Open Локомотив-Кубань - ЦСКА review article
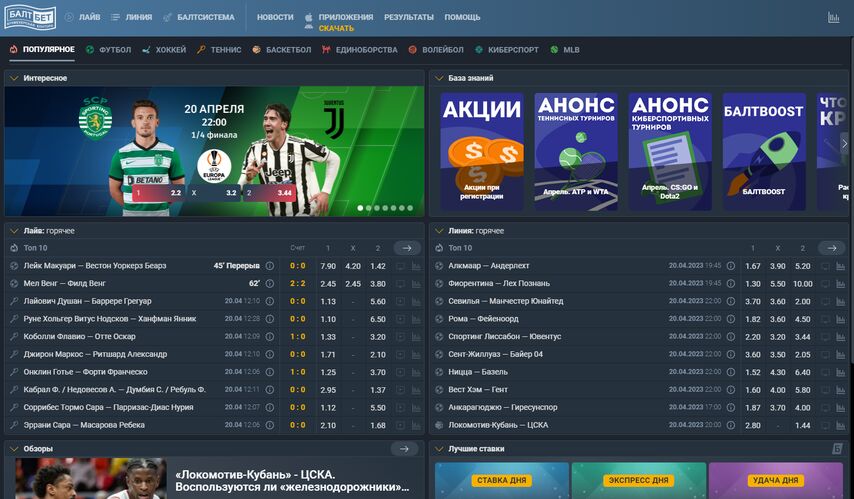The width and height of the screenshot is (854, 499). click(x=292, y=480)
